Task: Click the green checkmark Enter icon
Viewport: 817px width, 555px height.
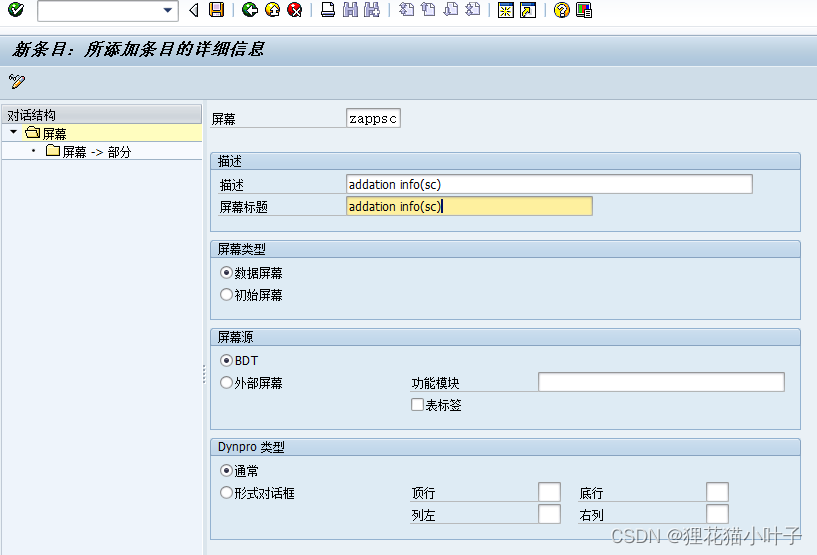Action: click(16, 9)
